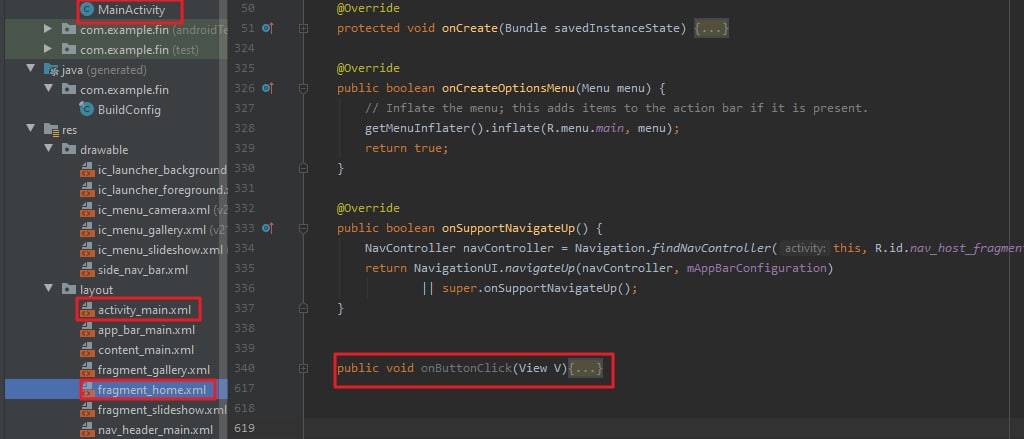The image size is (1024, 439).
Task: Open activity_main.xml layout file
Action: (144, 310)
